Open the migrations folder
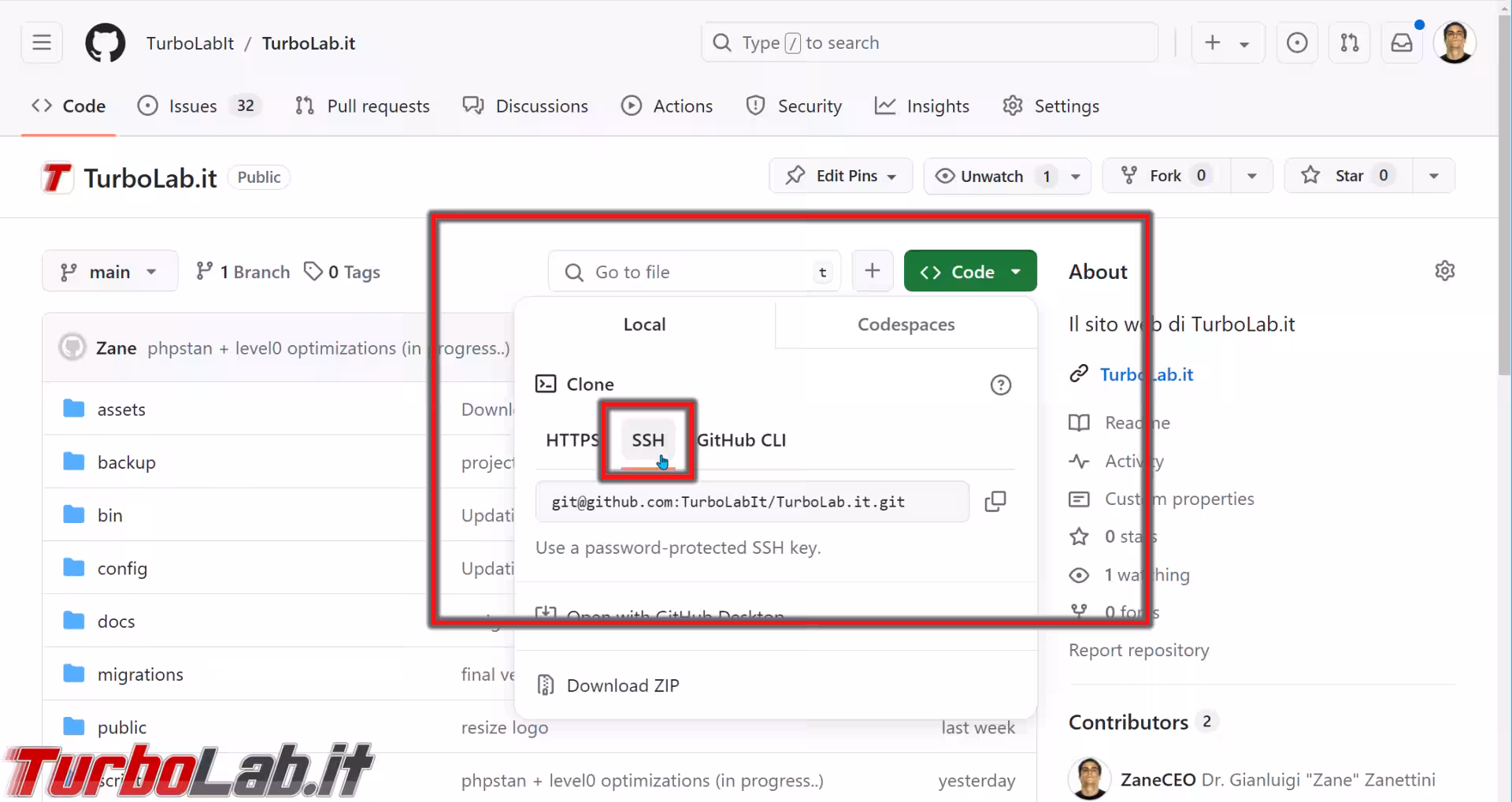This screenshot has height=802, width=1512. [x=140, y=674]
